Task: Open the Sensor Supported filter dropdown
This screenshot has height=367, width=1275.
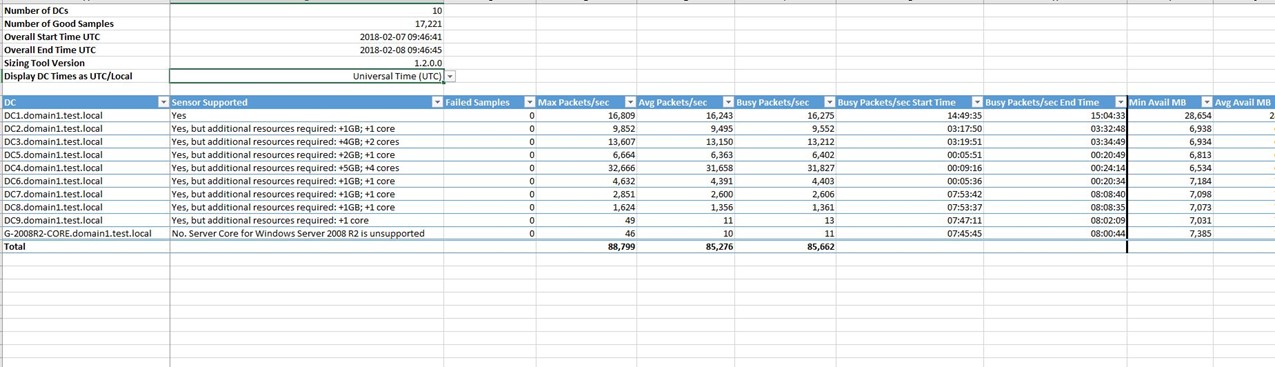Action: (436, 102)
